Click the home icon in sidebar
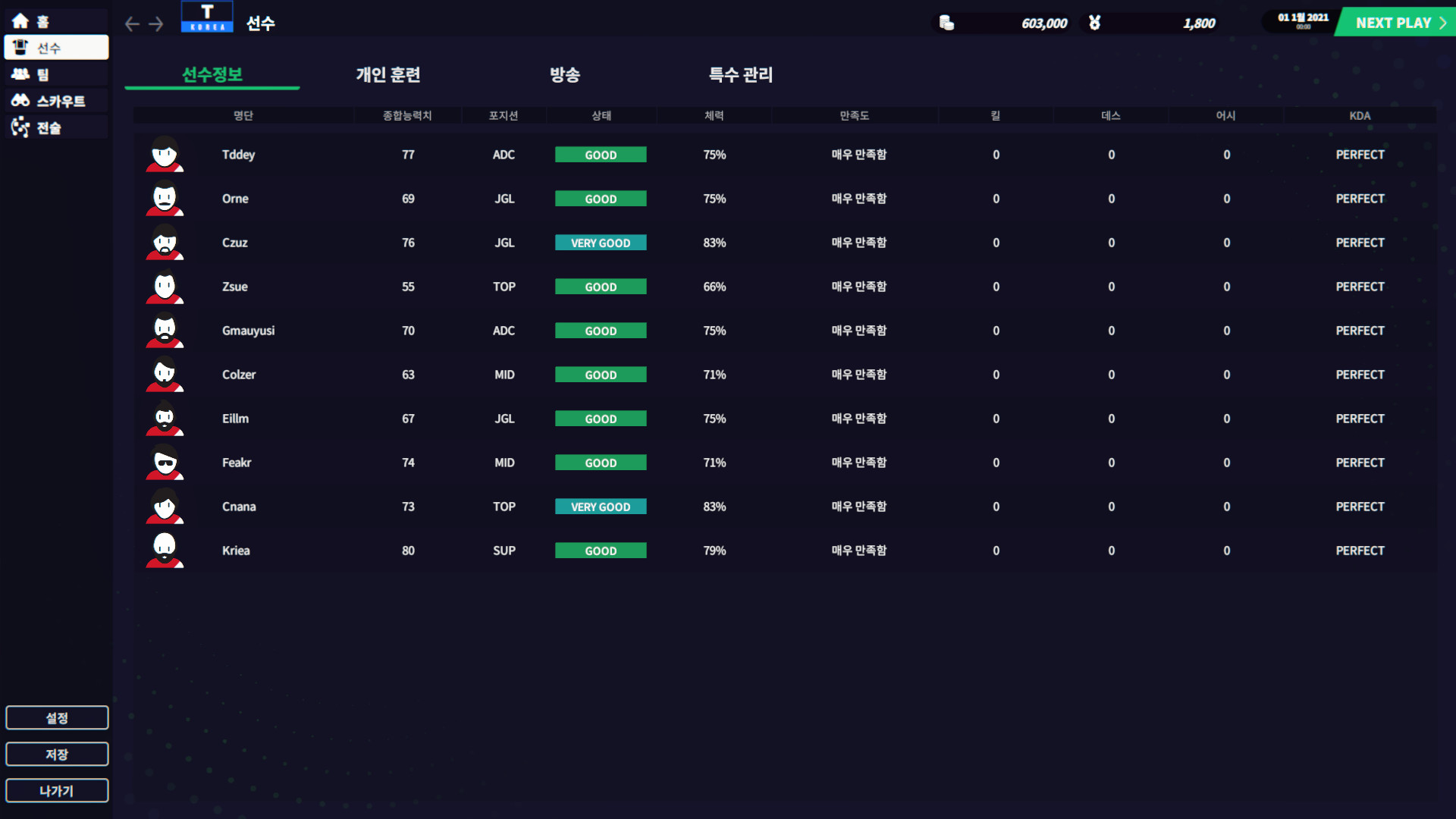The height and width of the screenshot is (819, 1456). coord(20,21)
